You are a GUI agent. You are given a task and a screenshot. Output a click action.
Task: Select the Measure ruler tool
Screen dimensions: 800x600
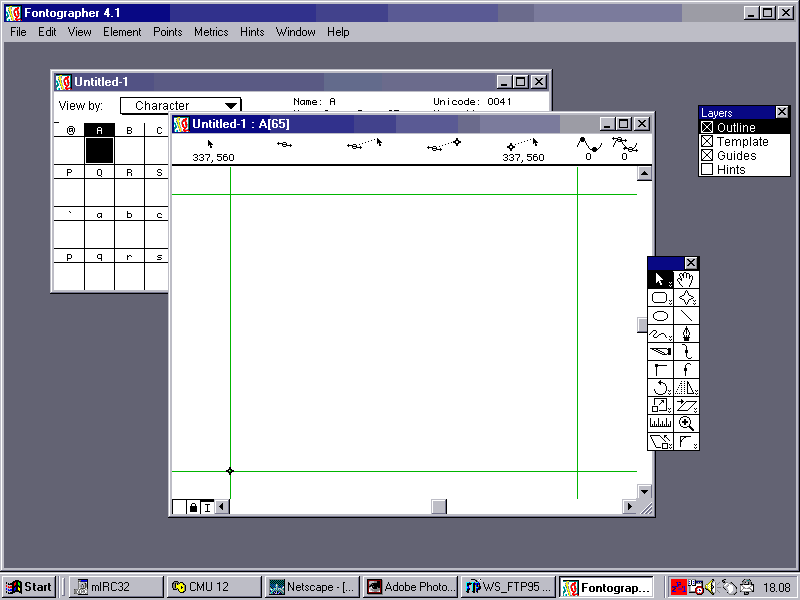click(660, 423)
